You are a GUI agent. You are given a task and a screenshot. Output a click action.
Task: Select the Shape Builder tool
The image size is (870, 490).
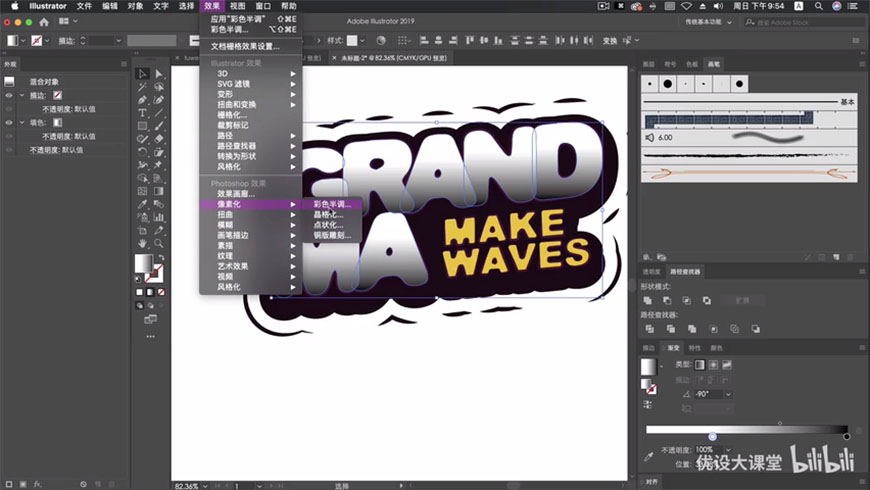pos(142,178)
